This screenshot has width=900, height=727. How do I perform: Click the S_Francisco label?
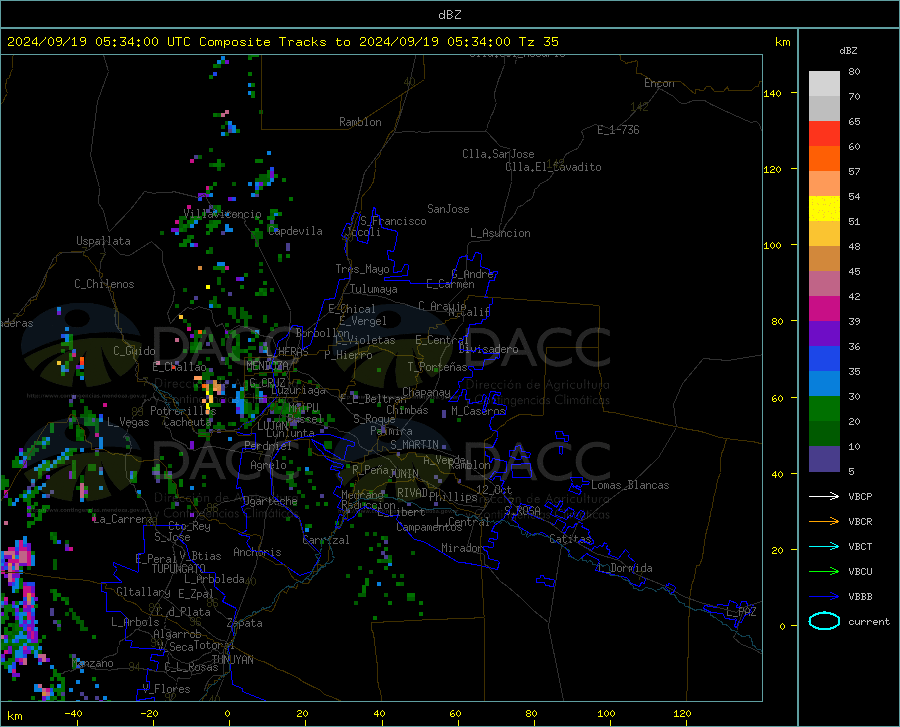[x=393, y=221]
